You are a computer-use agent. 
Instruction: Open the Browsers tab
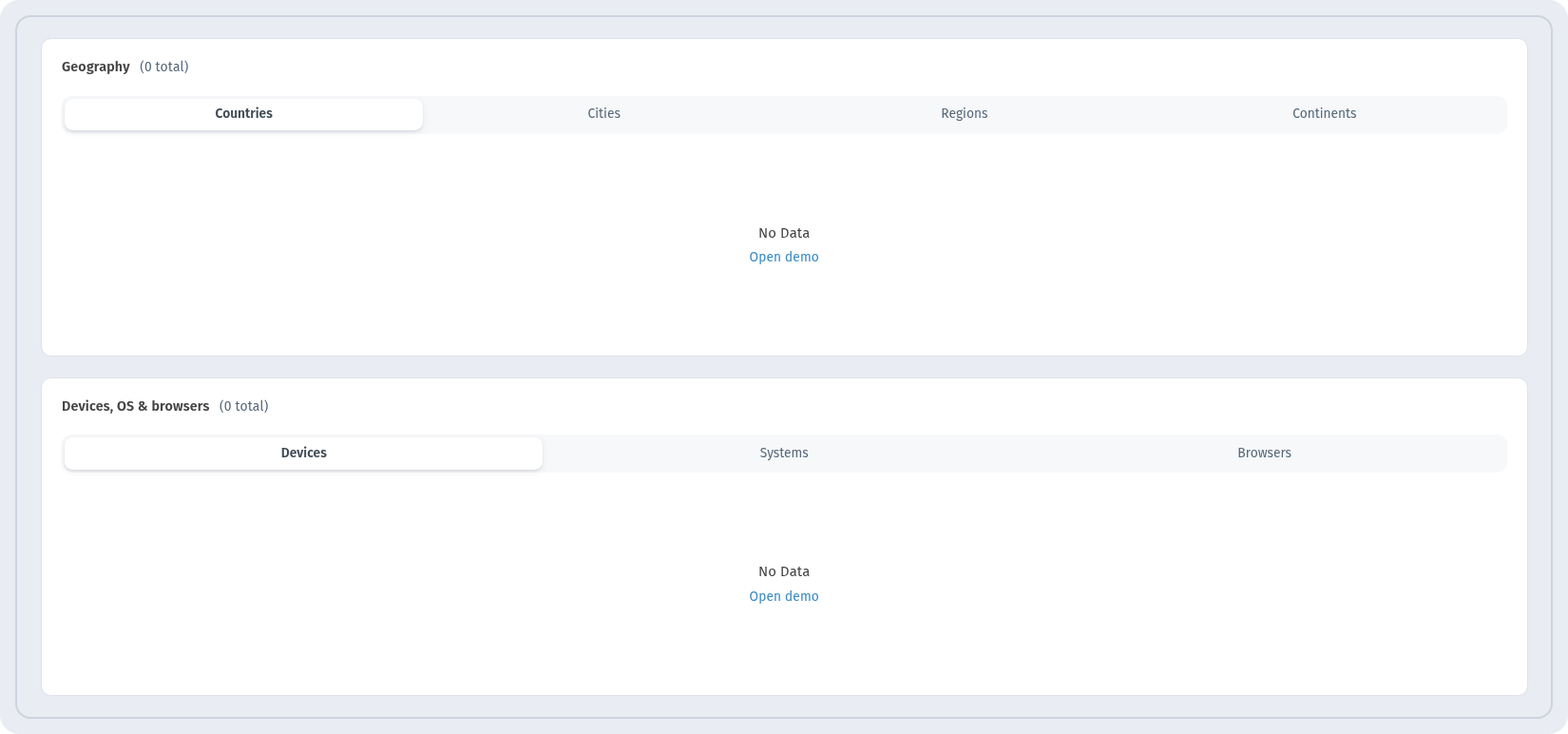click(1264, 454)
